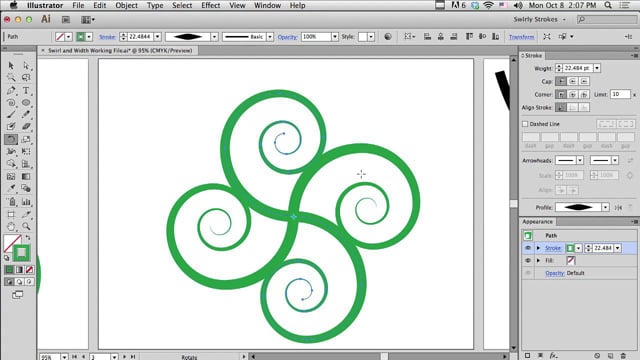Viewport: 640px width, 360px height.
Task: Select Round Join corner option
Action: coord(573,94)
